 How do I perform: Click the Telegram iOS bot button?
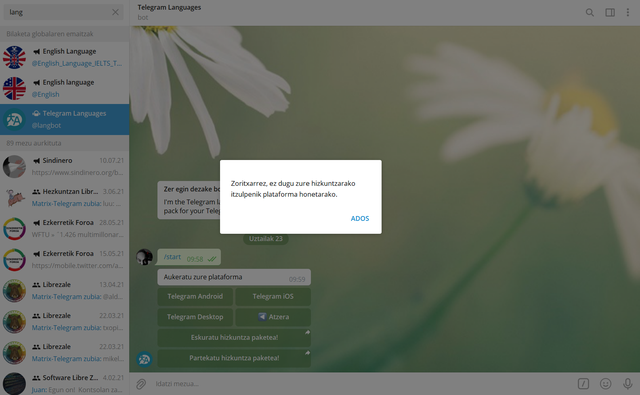point(273,297)
